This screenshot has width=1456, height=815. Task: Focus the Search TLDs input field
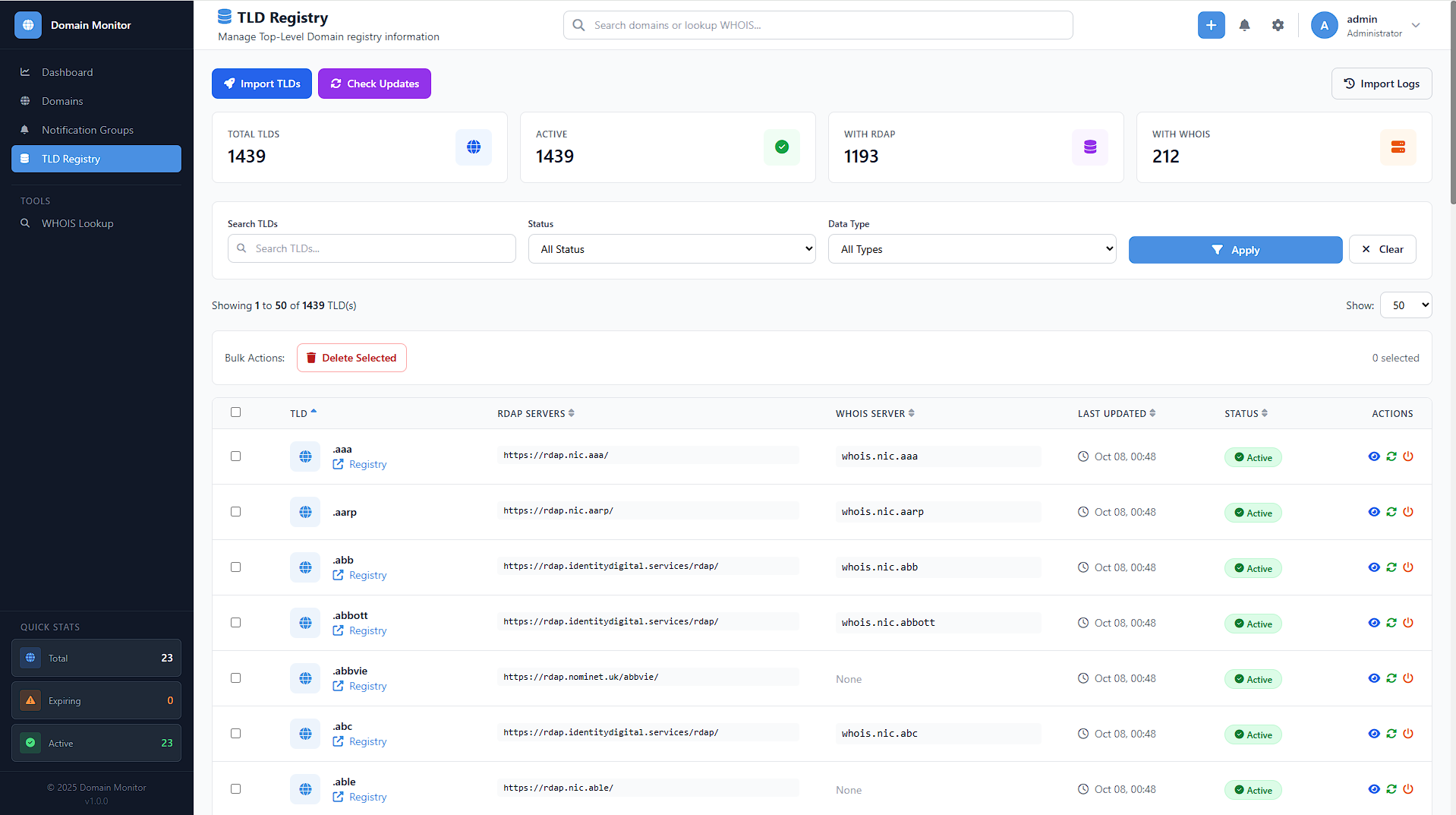click(380, 248)
